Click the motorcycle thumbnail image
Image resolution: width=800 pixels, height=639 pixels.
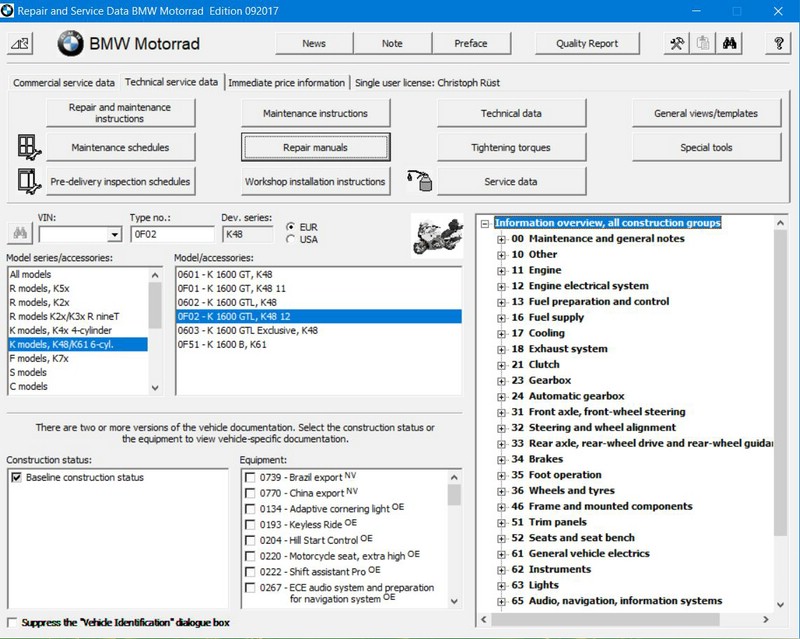[437, 235]
